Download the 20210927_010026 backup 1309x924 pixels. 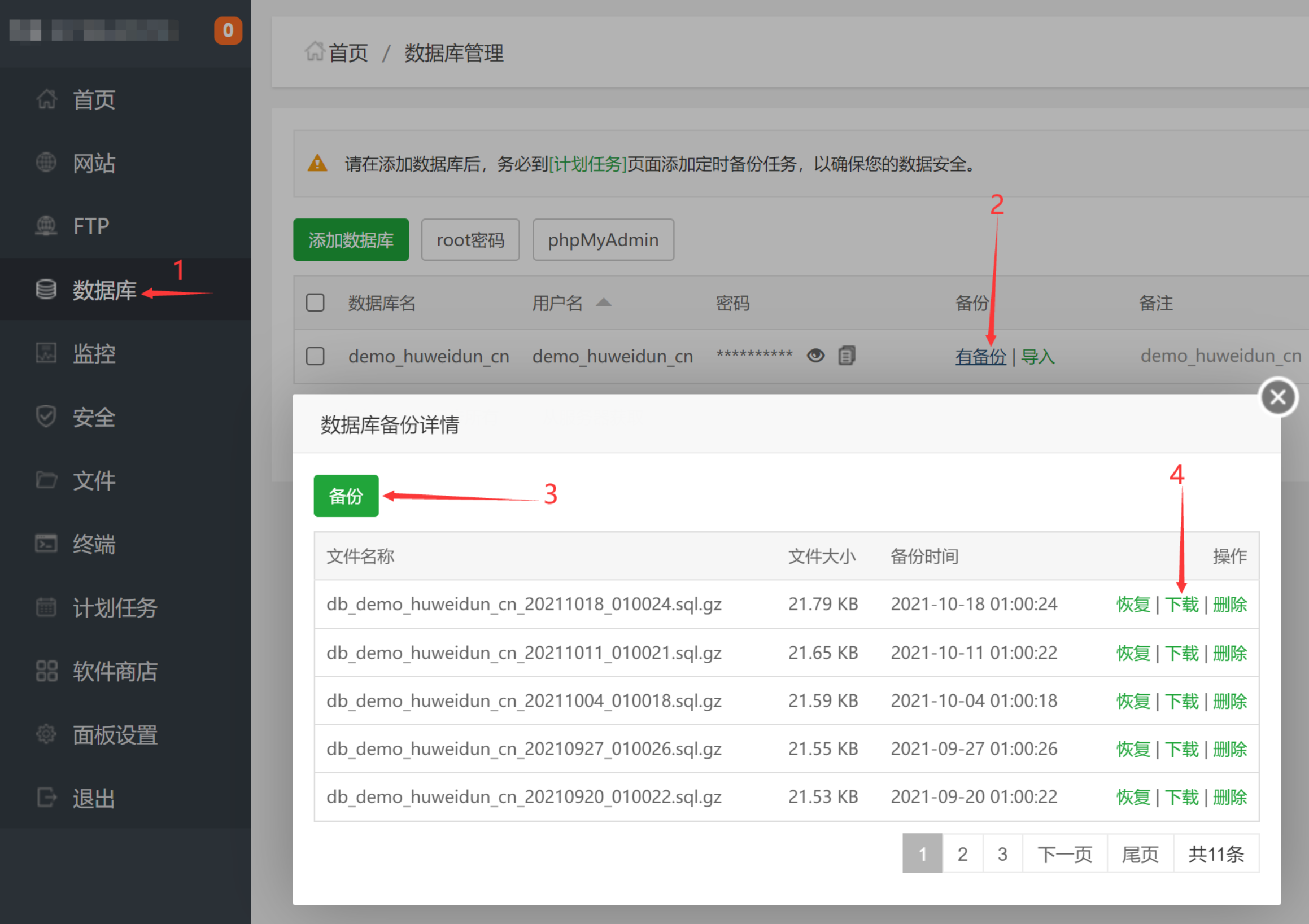click(x=1182, y=748)
